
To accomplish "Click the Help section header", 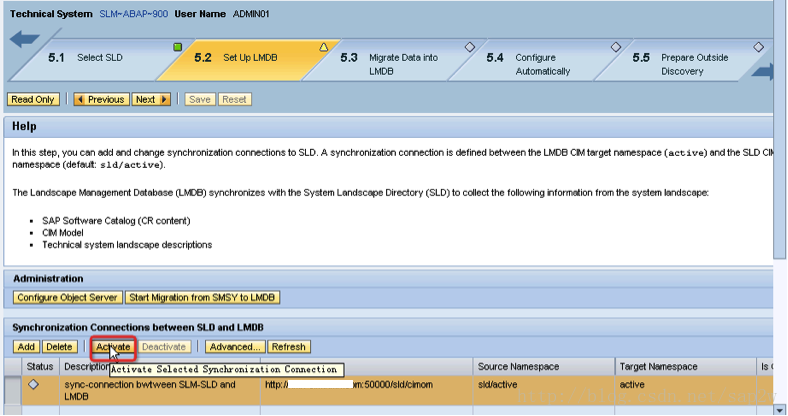I will tap(388, 127).
